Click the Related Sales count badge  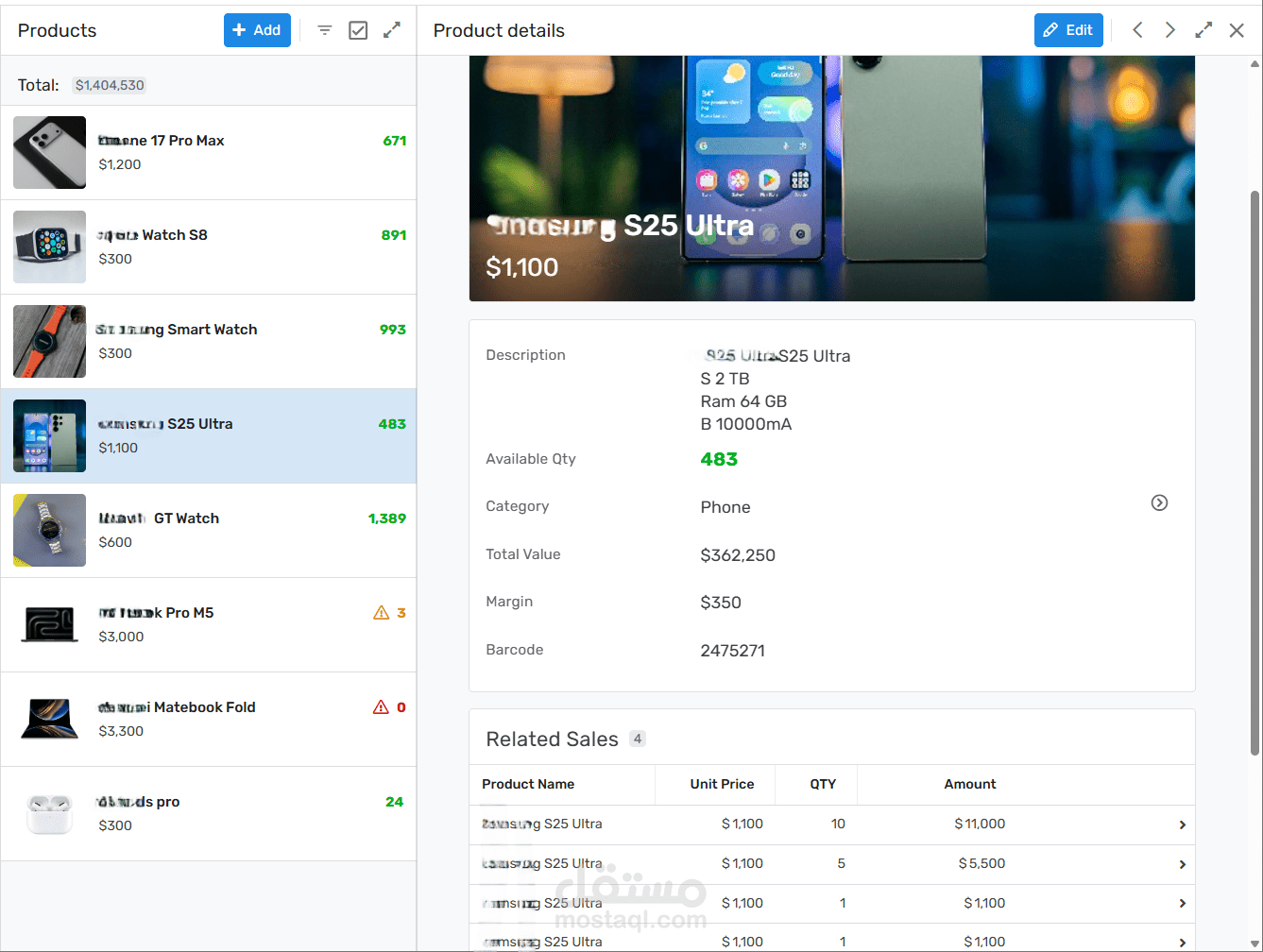pyautogui.click(x=638, y=739)
